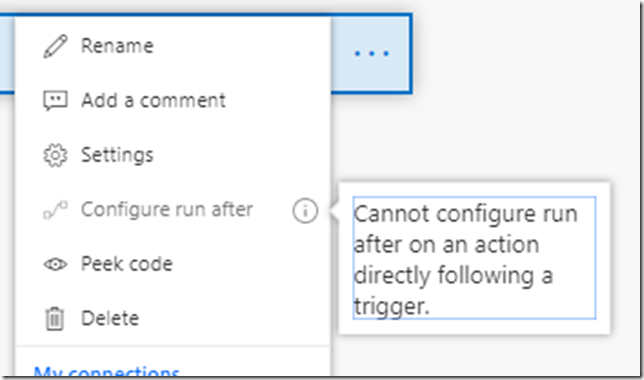The height and width of the screenshot is (380, 644).
Task: Click the info circle beside Configure run after
Action: click(x=305, y=211)
